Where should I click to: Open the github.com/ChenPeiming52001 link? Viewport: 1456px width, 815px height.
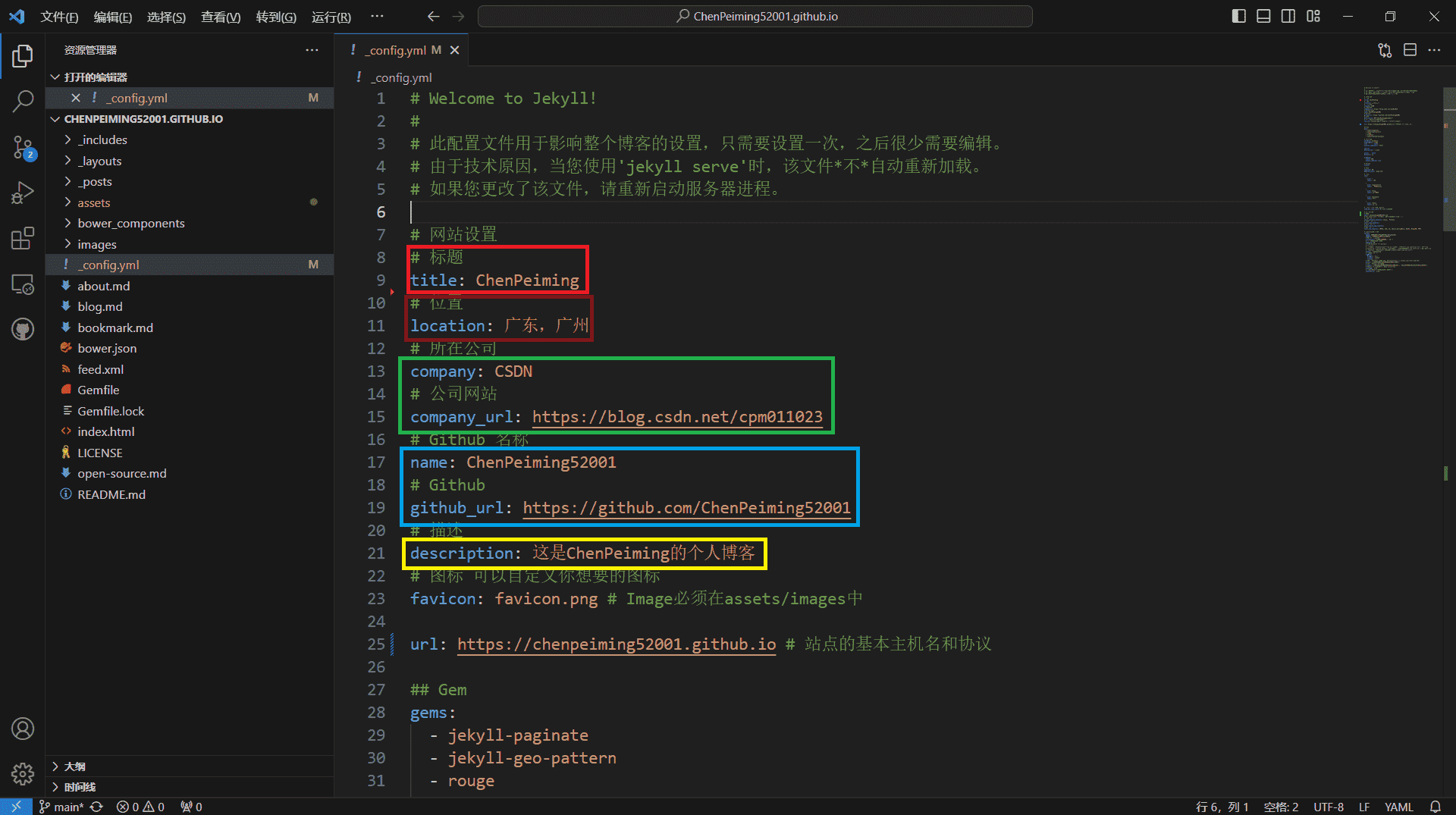tap(686, 508)
